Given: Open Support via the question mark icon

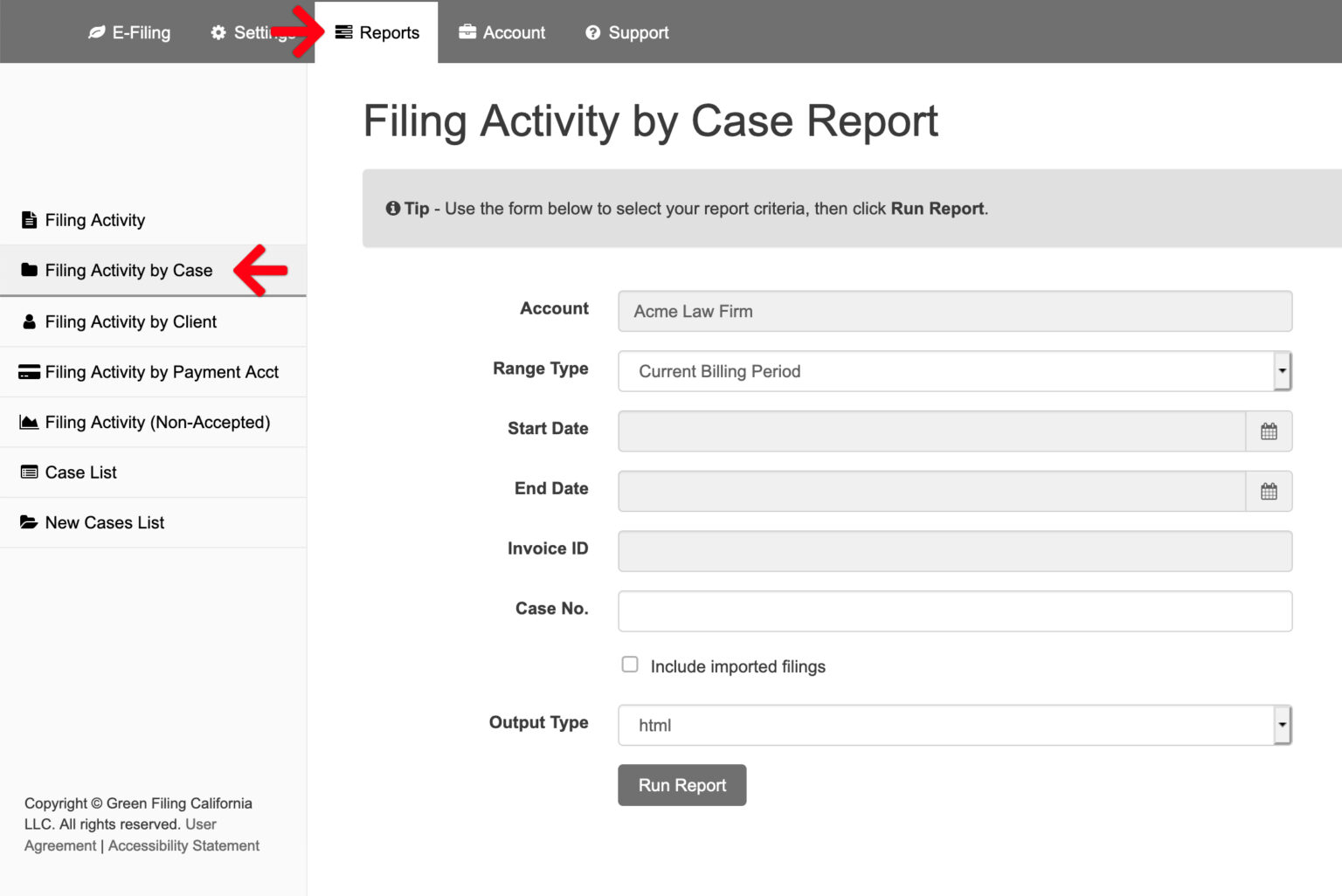Looking at the screenshot, I should pyautogui.click(x=591, y=32).
